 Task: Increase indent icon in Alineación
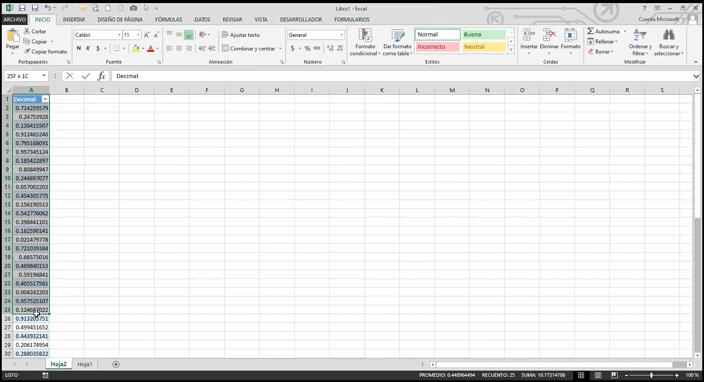pos(212,48)
